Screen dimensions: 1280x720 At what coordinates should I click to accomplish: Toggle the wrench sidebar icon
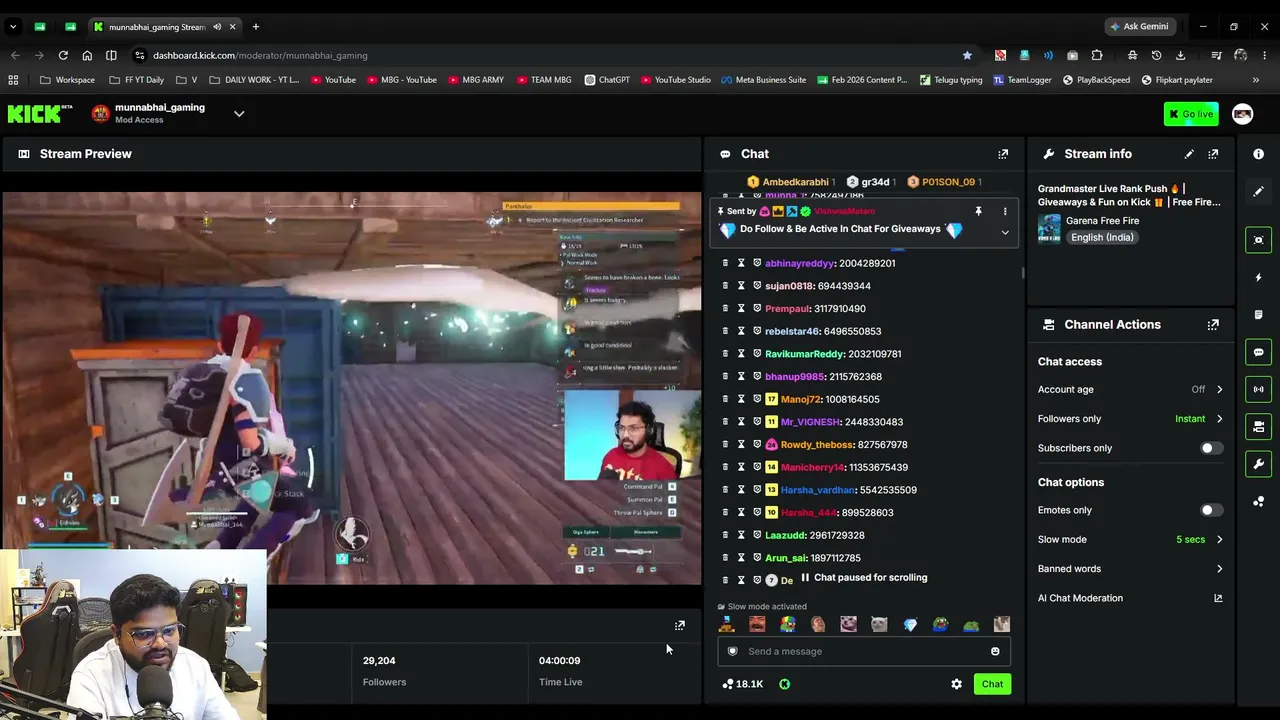point(1259,464)
